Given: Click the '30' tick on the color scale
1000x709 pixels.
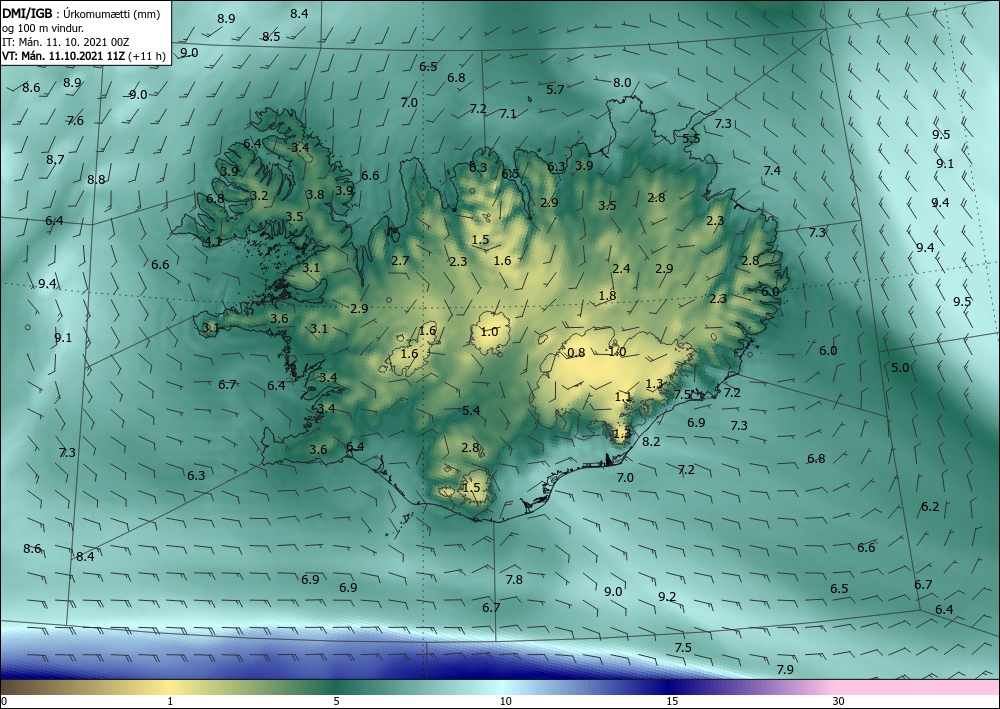Looking at the screenshot, I should (839, 702).
